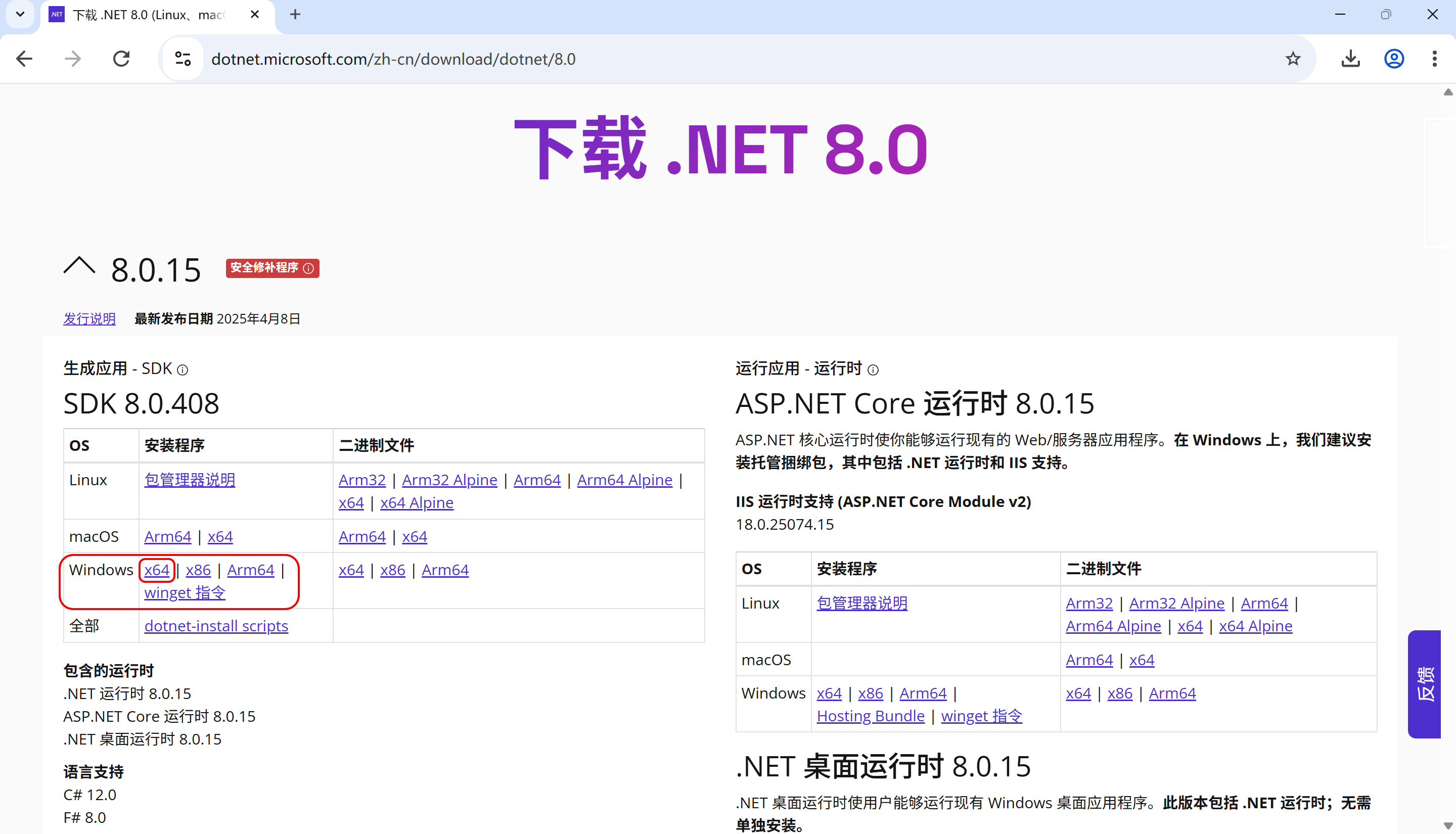Download ASP.NET Core Windows x64 installer
This screenshot has height=834, width=1456.
tap(829, 693)
